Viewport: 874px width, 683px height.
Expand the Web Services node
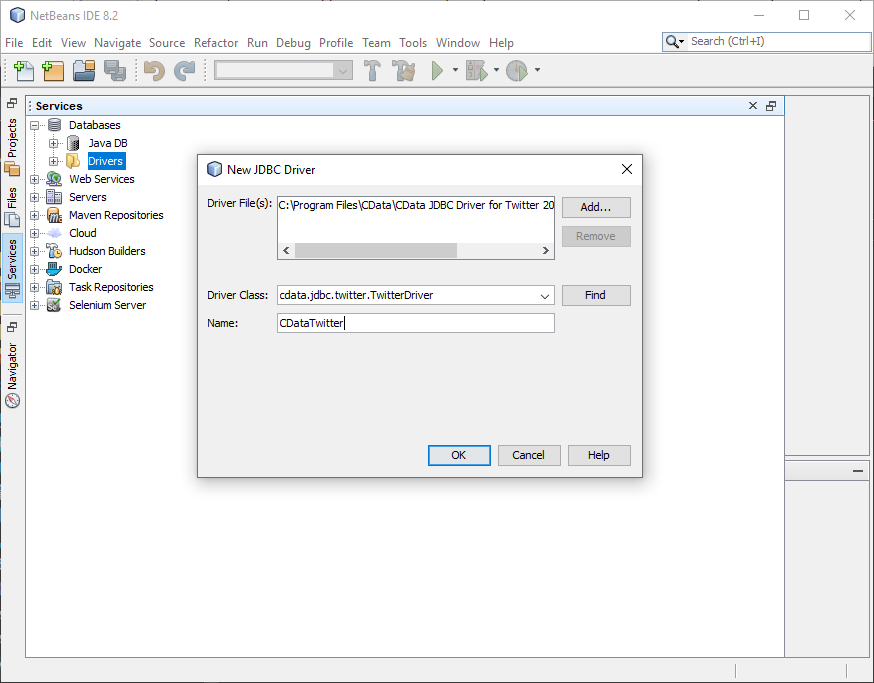[x=35, y=179]
